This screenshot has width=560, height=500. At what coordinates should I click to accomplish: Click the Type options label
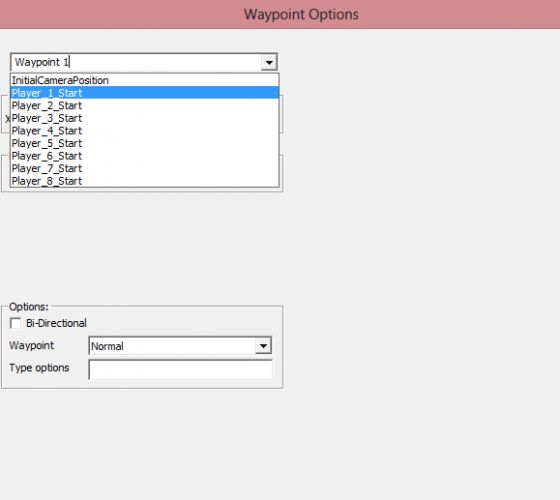[x=39, y=368]
